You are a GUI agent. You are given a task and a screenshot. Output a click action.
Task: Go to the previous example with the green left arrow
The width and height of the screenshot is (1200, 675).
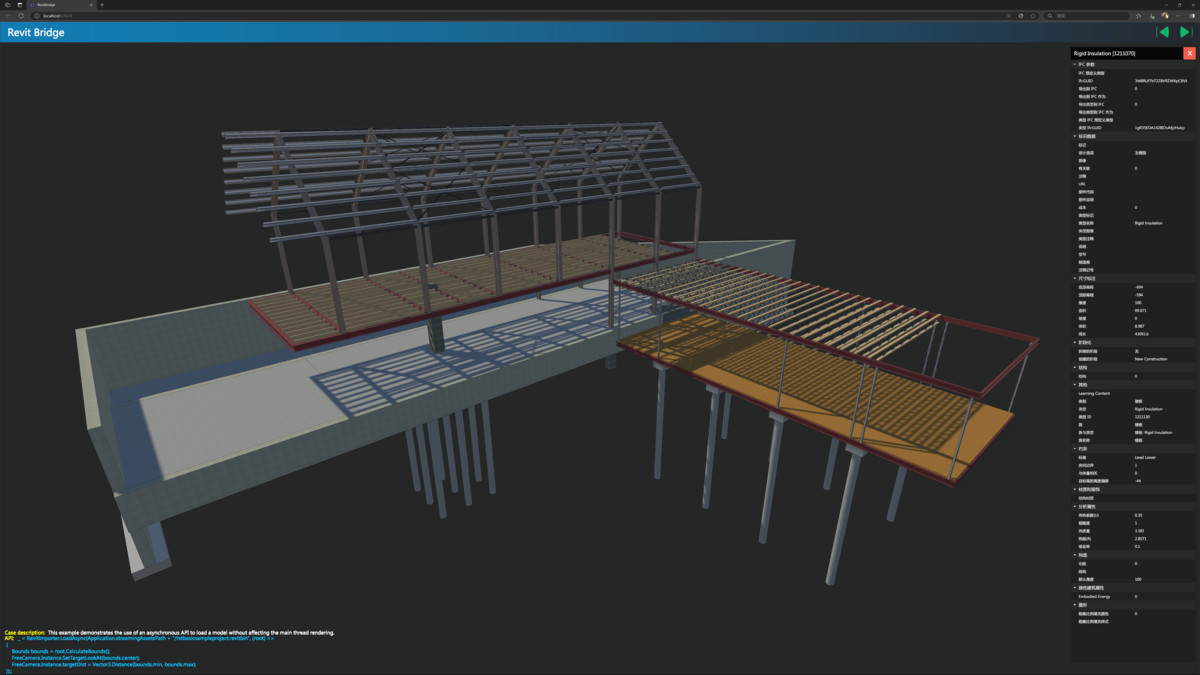1163,32
